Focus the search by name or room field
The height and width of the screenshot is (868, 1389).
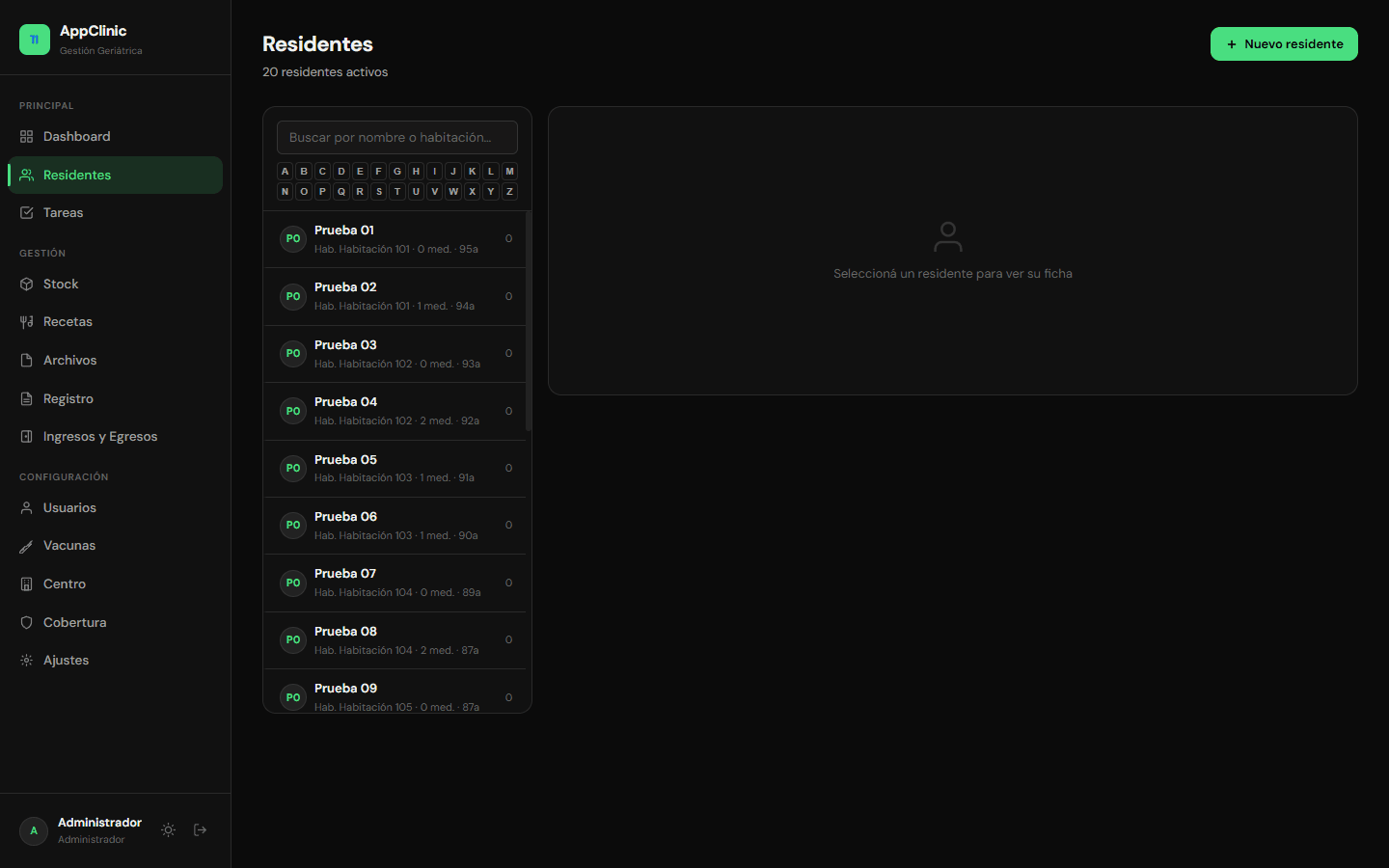point(397,138)
